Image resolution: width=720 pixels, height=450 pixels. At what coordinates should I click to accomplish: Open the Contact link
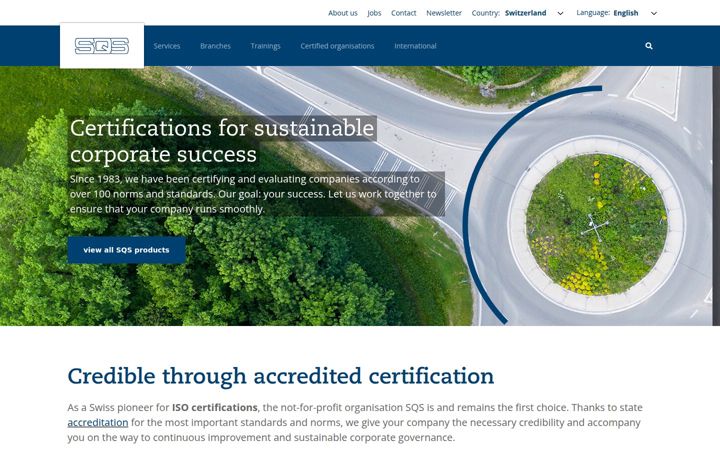coord(404,13)
